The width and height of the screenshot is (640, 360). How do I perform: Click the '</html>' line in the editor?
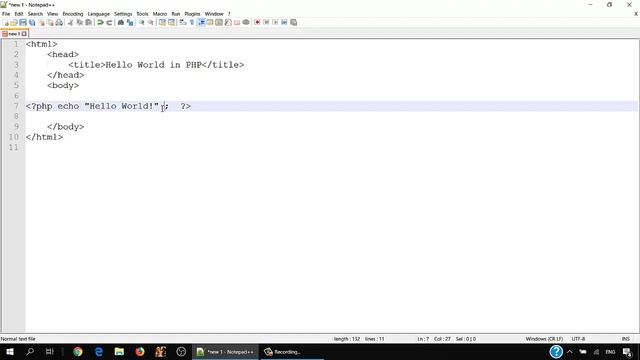tap(44, 137)
